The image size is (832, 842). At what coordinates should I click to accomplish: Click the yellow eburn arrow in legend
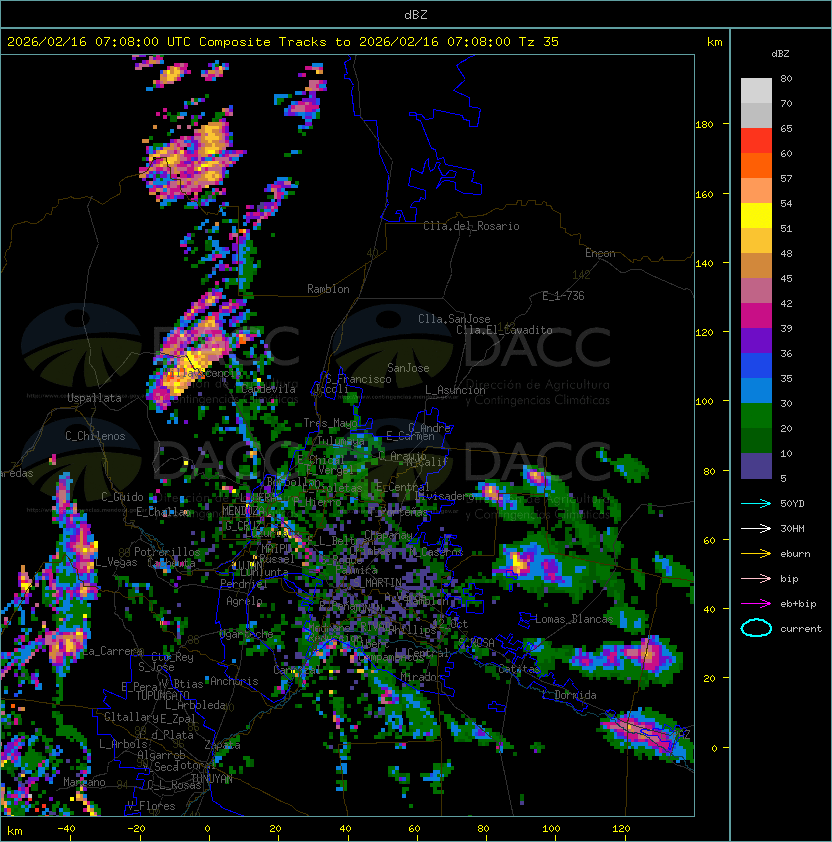click(x=756, y=554)
